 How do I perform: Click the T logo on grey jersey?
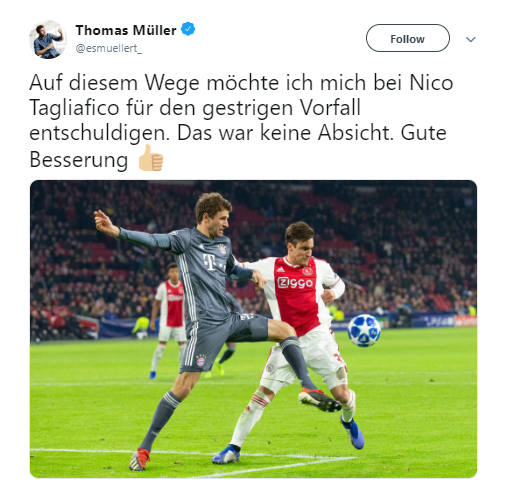(210, 262)
